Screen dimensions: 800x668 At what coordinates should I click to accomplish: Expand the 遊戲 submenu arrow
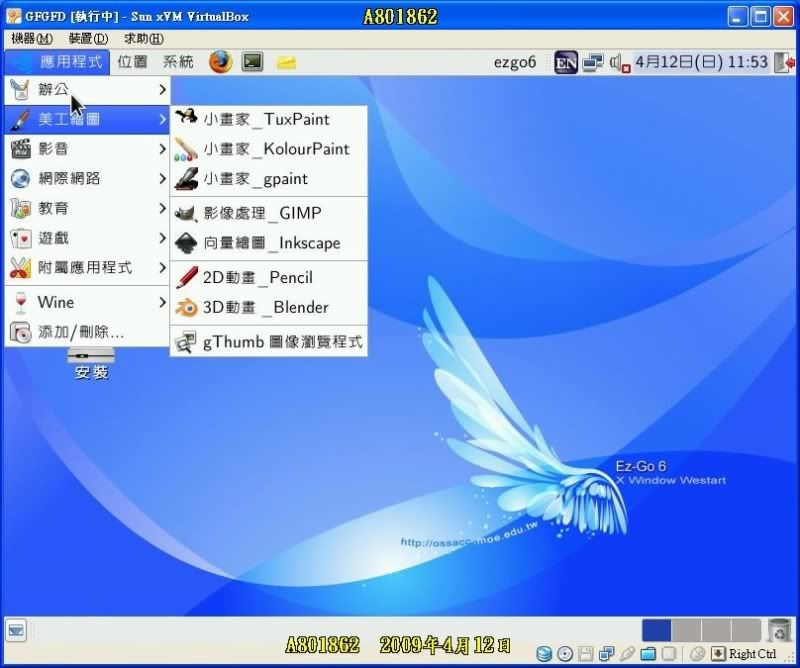[162, 238]
